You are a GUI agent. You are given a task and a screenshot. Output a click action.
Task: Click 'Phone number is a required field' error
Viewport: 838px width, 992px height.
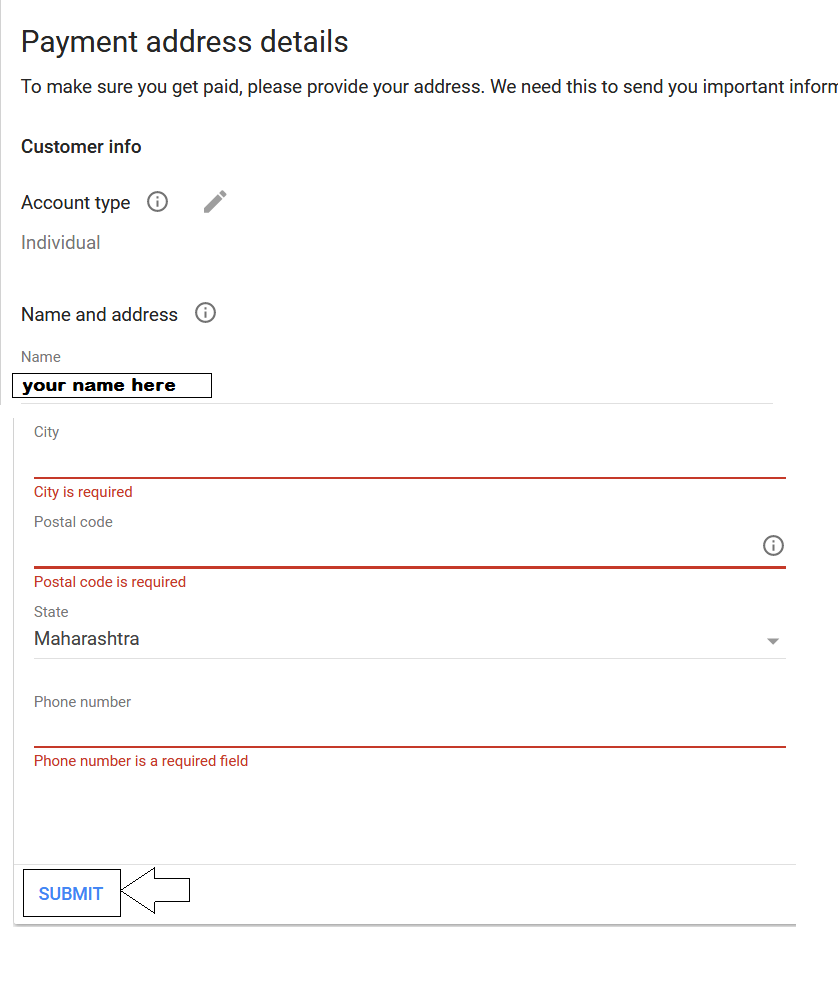141,761
